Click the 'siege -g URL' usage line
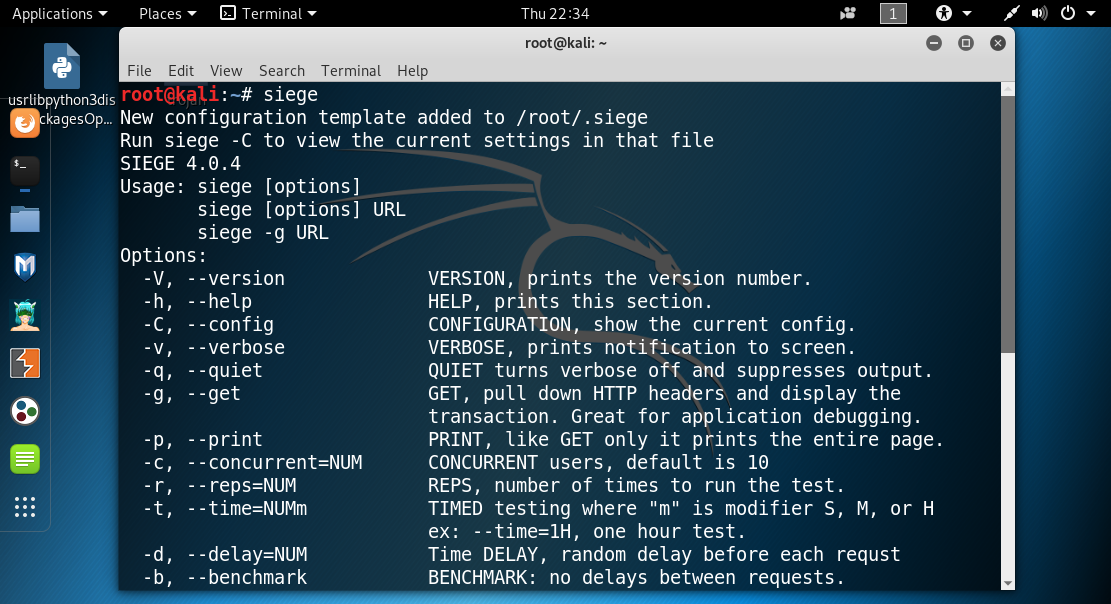 (263, 233)
